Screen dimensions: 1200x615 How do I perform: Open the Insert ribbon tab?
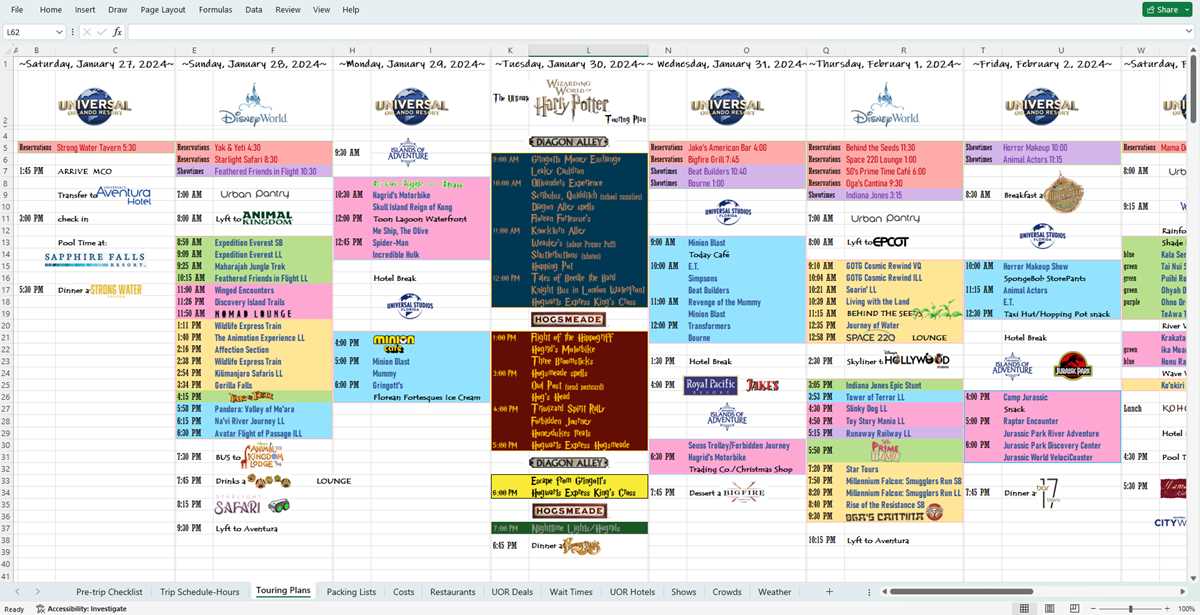point(85,9)
